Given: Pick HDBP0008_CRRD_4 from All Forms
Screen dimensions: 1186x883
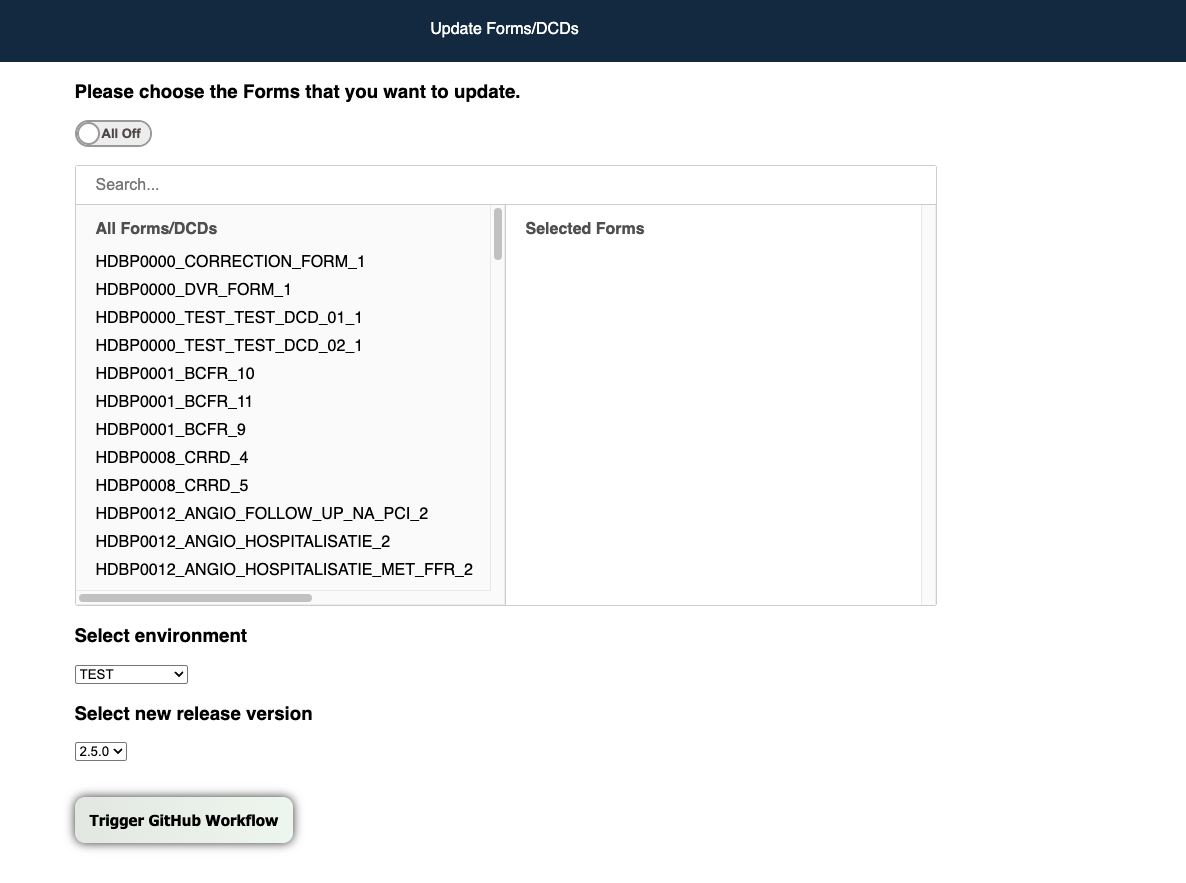Looking at the screenshot, I should click(172, 458).
